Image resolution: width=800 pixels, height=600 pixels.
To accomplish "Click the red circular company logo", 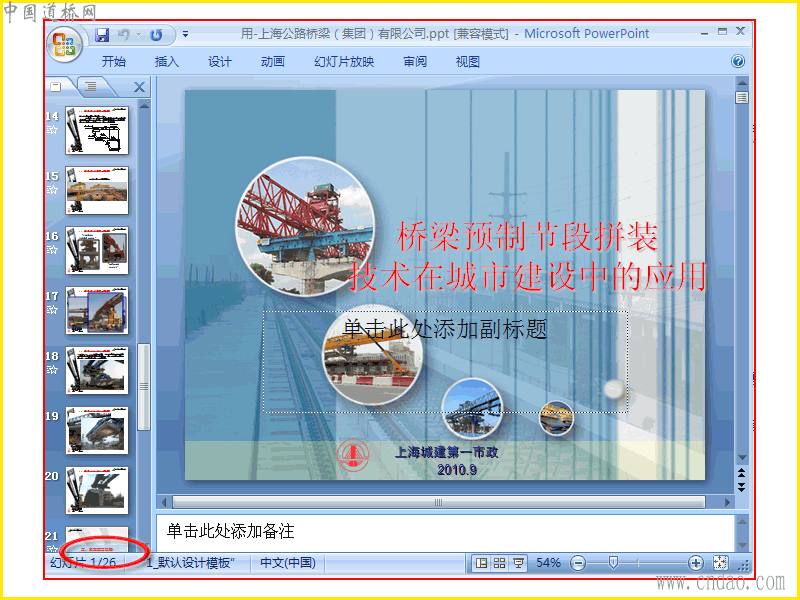I will [x=353, y=455].
